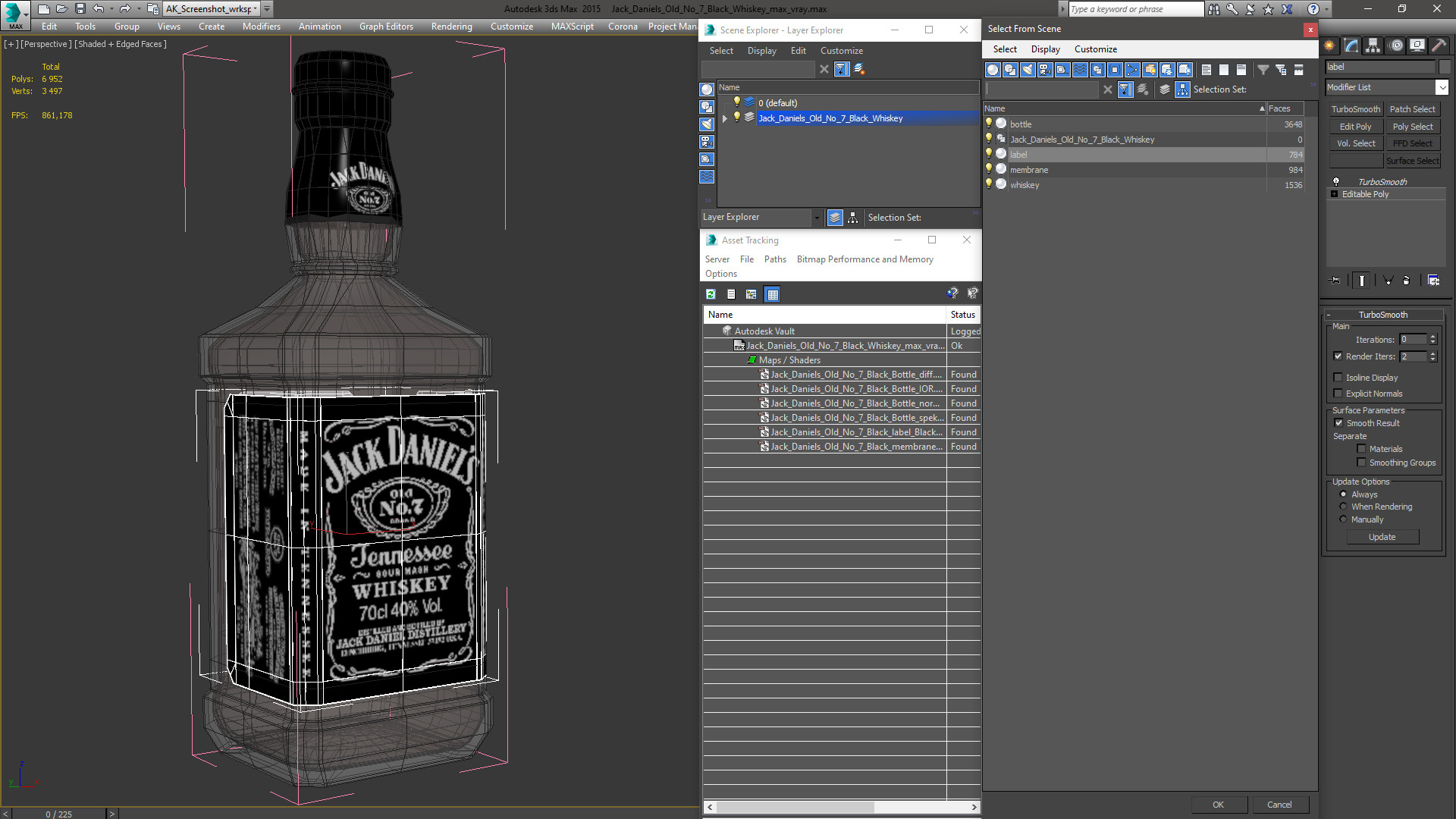Switch to Sort by Layer in Select From Scene
Viewport: 1456px width, 819px height.
1165,89
